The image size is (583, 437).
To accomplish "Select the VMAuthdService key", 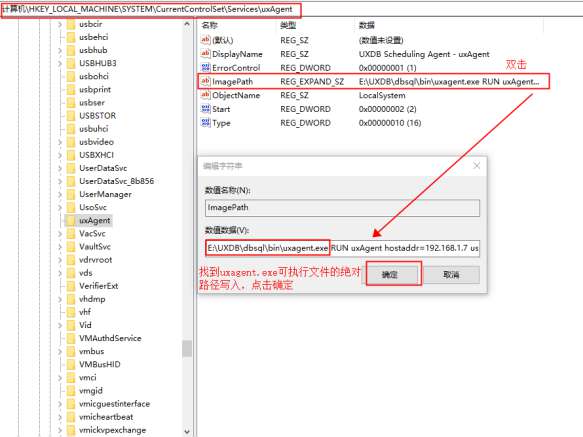I will click(x=110, y=338).
